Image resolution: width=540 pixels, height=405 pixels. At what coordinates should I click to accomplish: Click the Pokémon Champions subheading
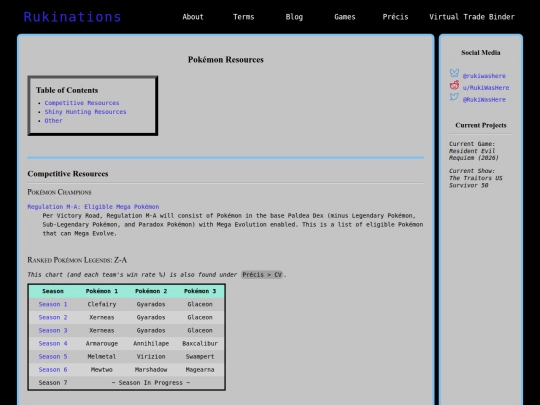(59, 192)
